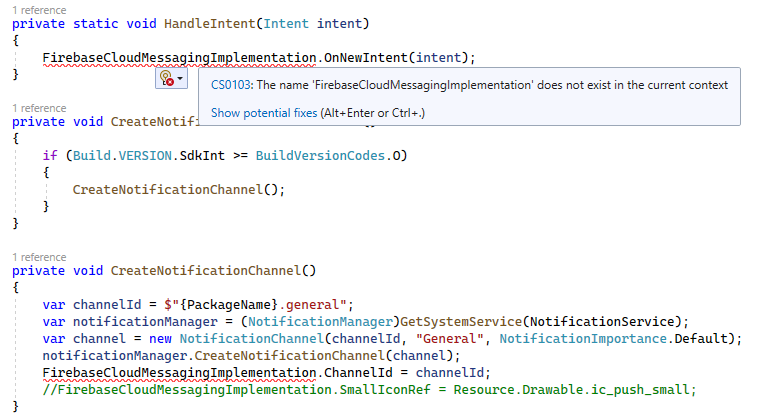Click the "General" string literal

[449, 338]
